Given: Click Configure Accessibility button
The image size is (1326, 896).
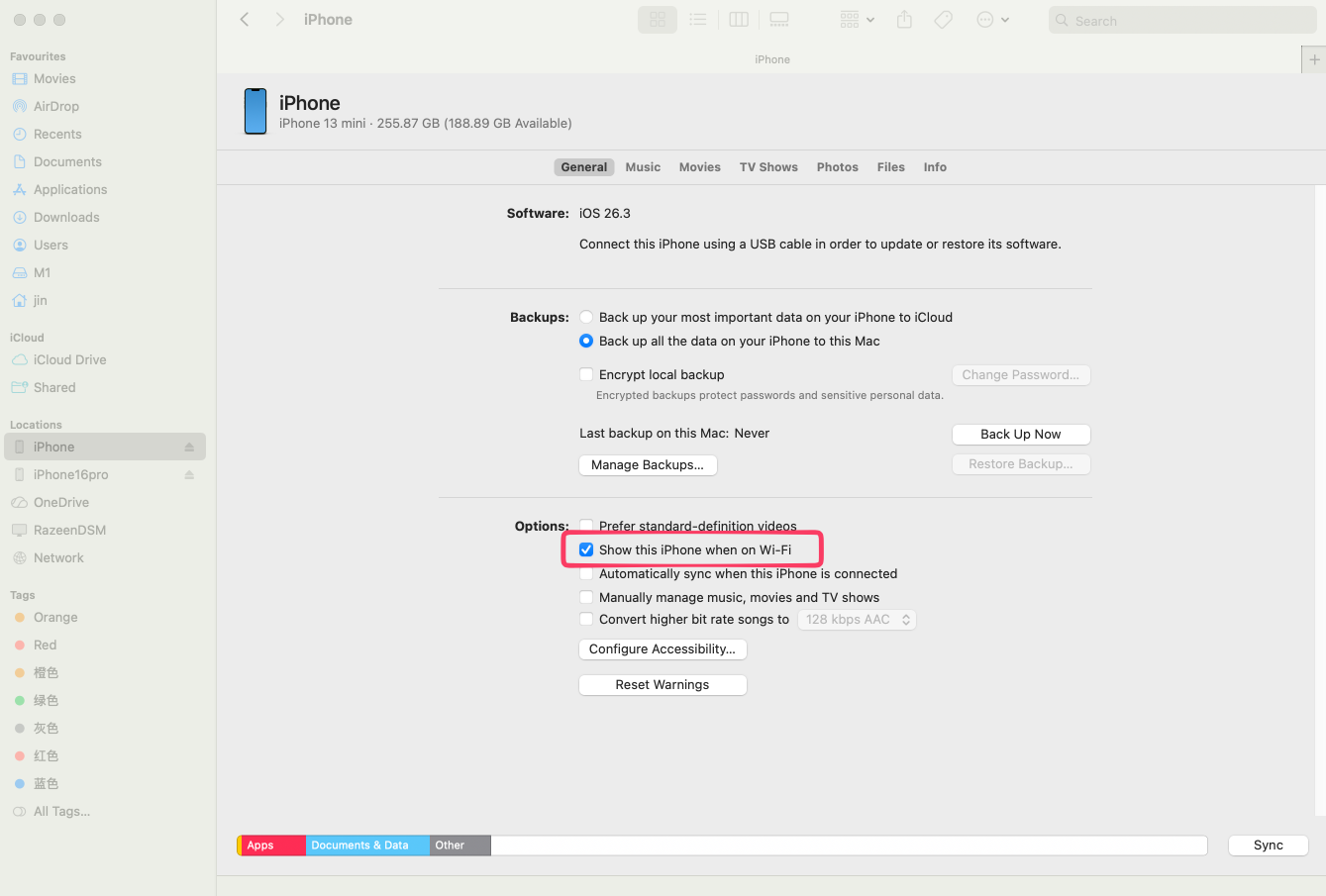Looking at the screenshot, I should pyautogui.click(x=663, y=649).
